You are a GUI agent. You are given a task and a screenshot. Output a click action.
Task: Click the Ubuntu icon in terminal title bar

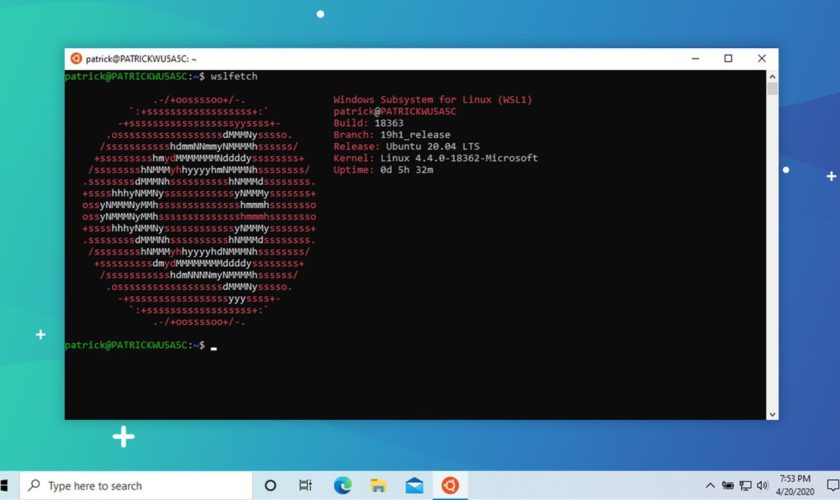(76, 59)
